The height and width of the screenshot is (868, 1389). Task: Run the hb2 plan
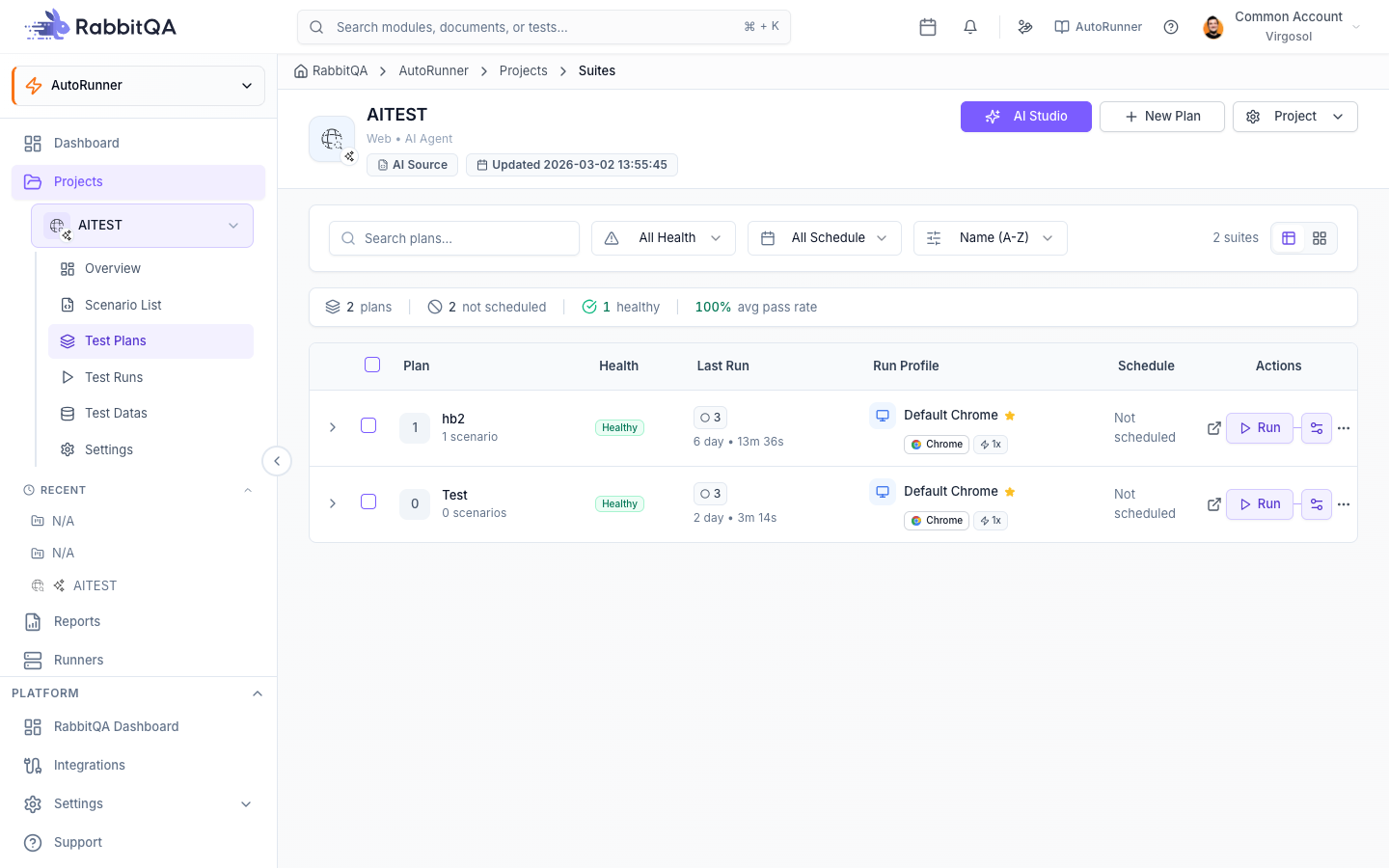click(x=1260, y=428)
